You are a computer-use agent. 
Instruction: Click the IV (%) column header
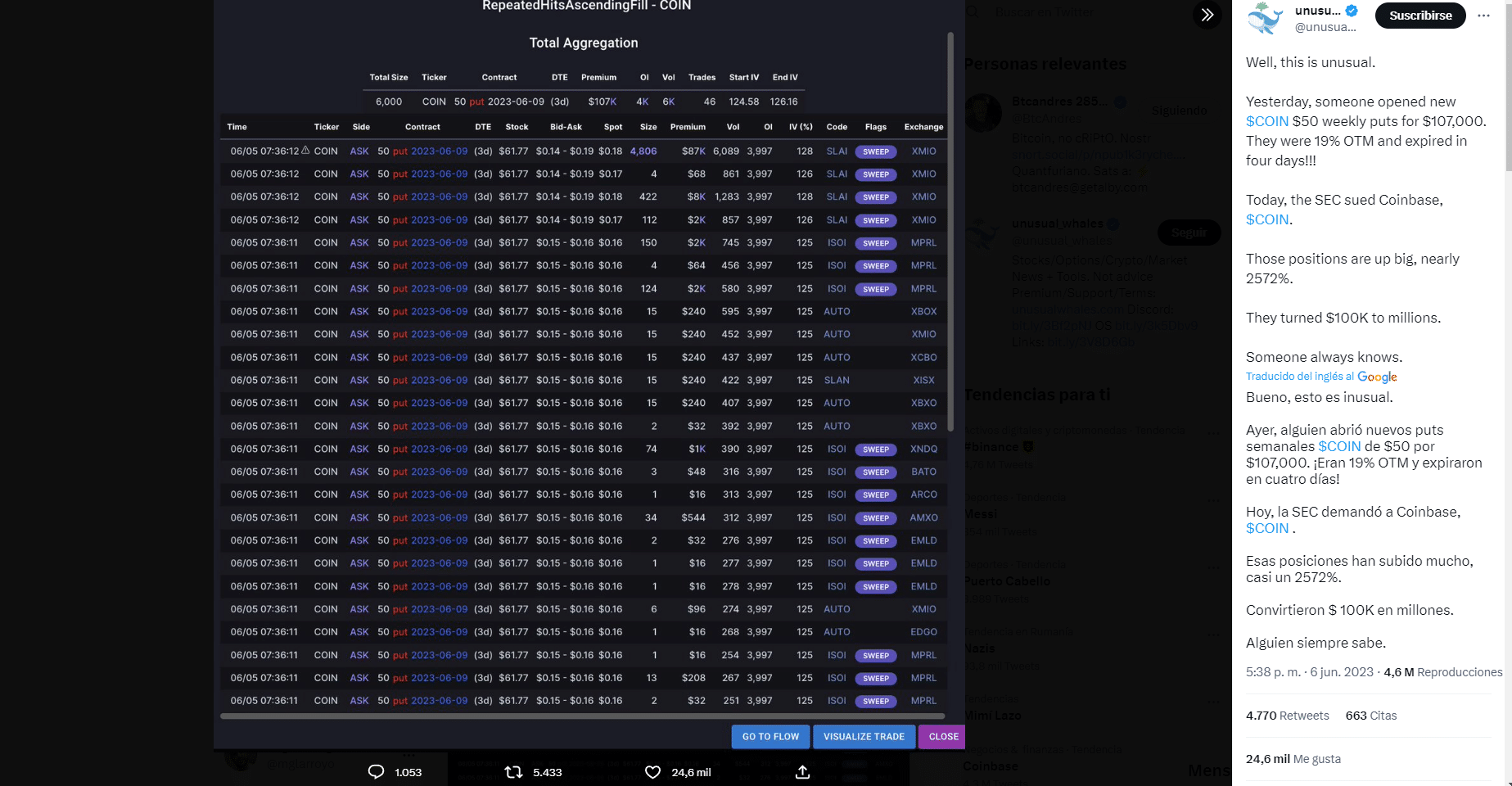tap(801, 127)
